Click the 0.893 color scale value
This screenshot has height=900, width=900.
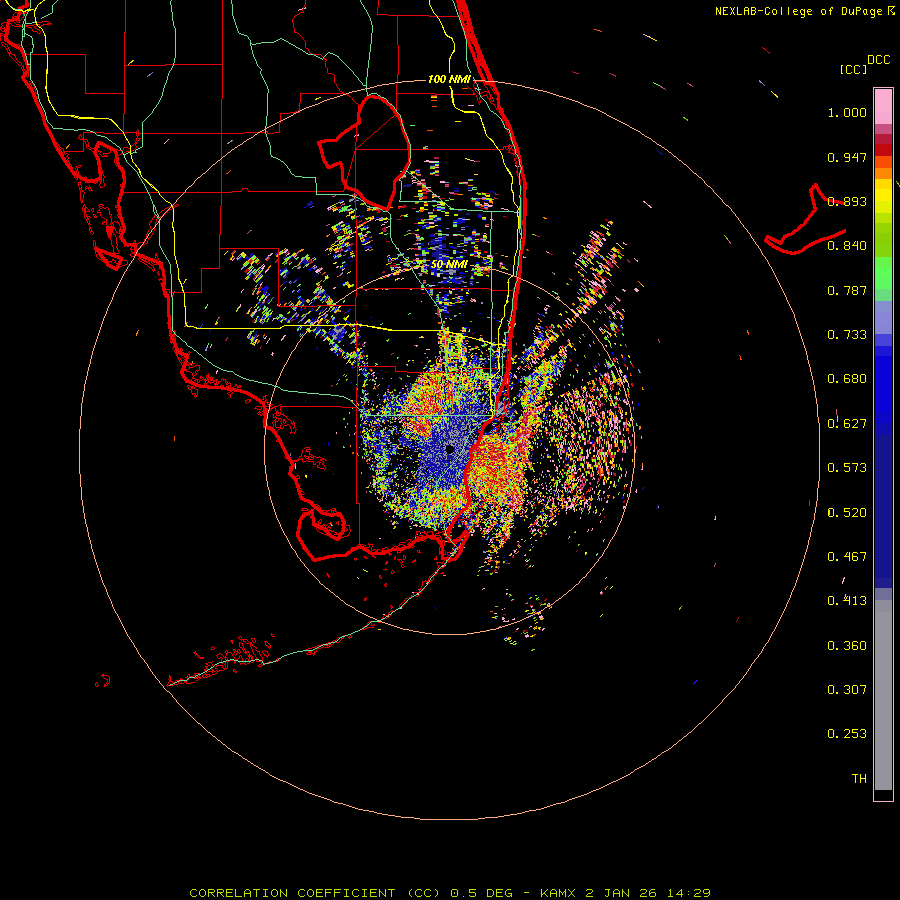click(847, 201)
